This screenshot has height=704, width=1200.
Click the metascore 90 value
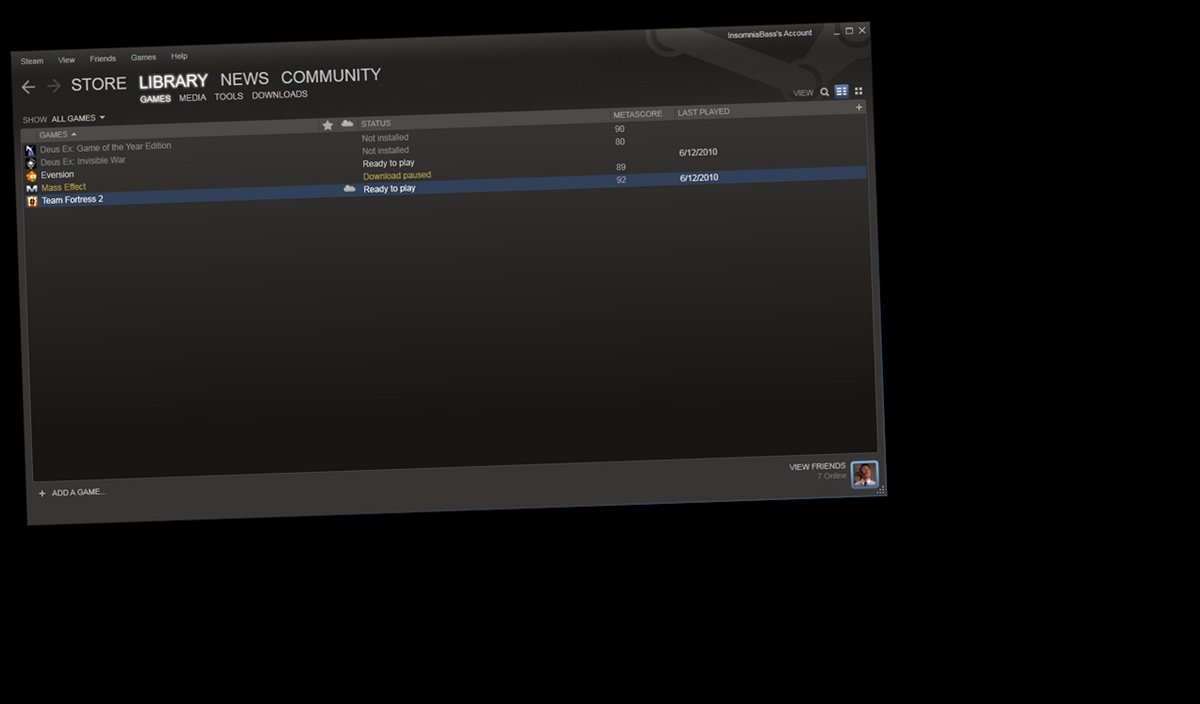(x=620, y=129)
